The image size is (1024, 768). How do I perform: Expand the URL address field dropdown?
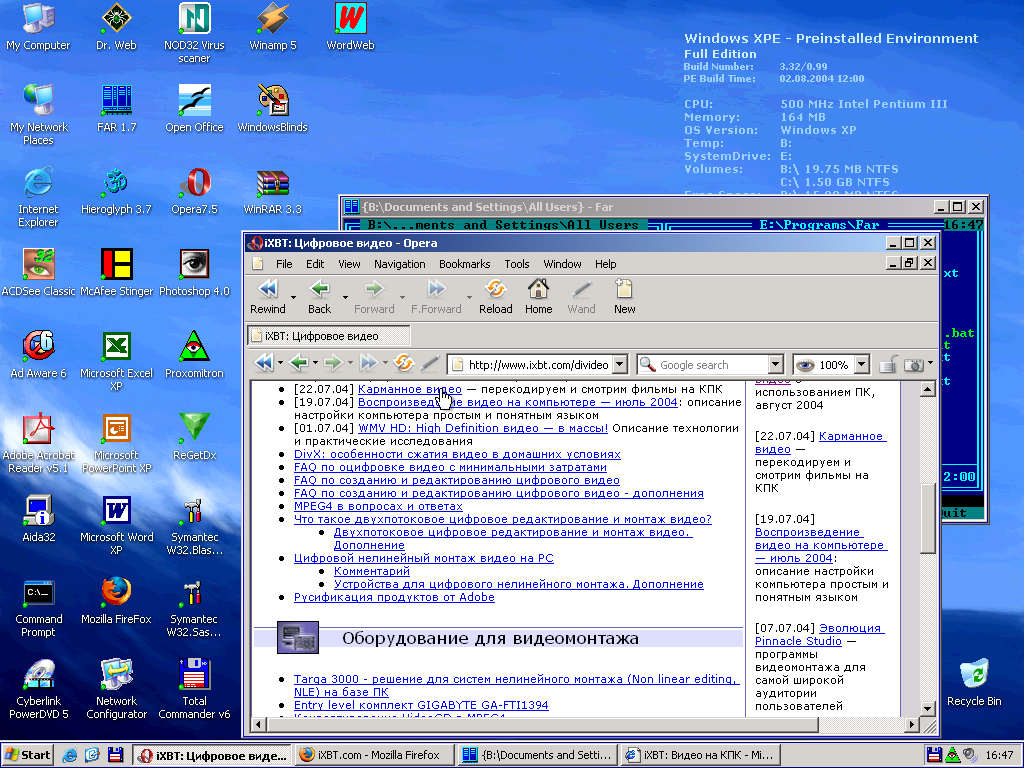point(619,365)
